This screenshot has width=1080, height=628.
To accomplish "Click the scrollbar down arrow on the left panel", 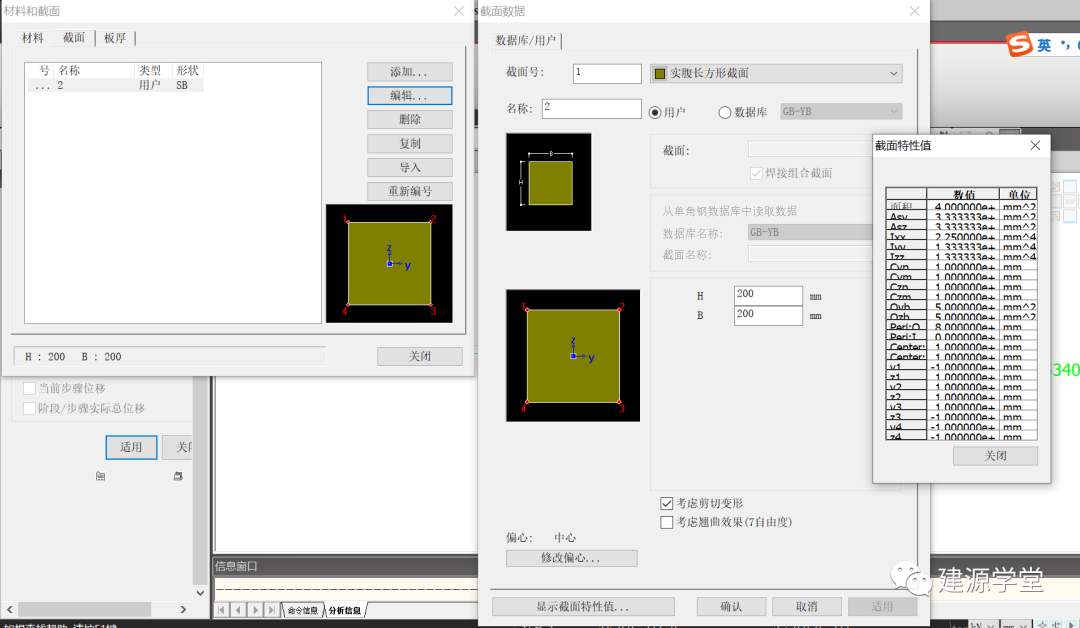I will 200,592.
